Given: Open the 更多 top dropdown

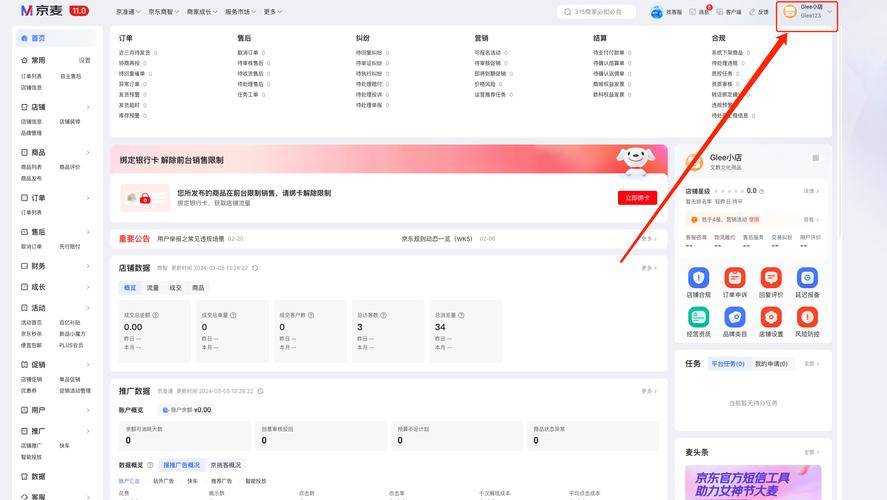Looking at the screenshot, I should pos(273,12).
